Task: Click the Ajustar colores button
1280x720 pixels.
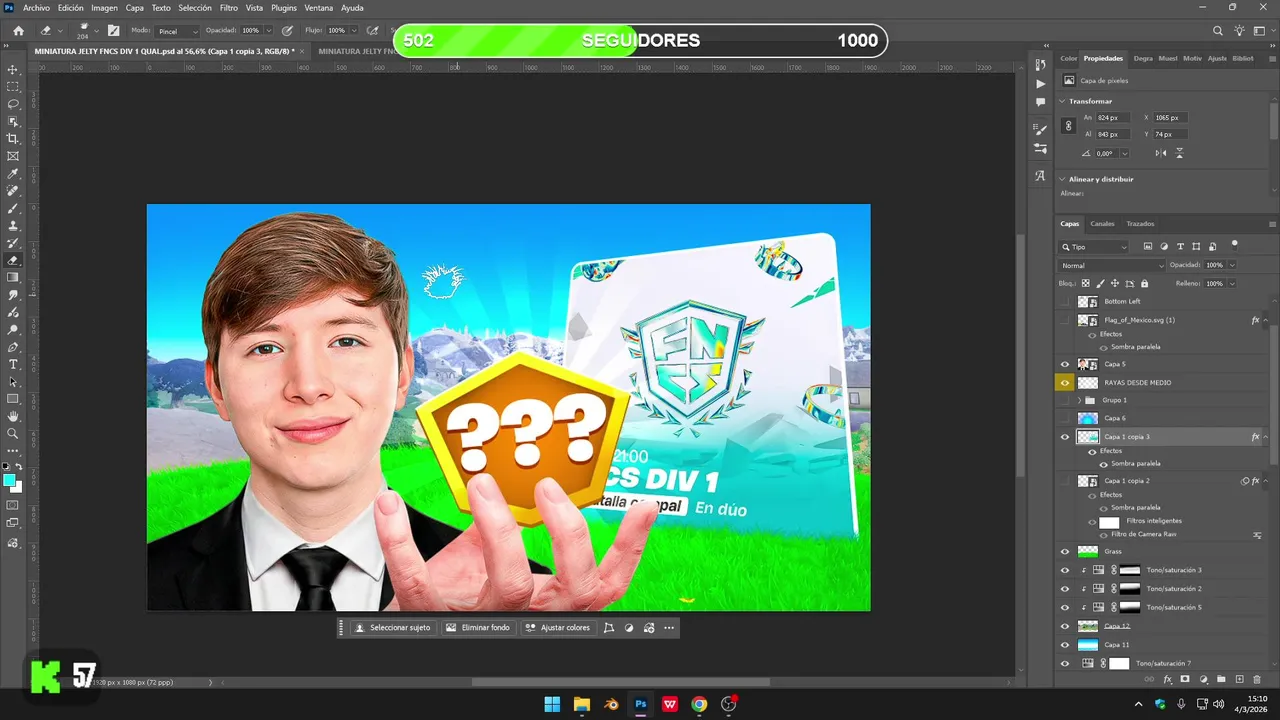Action: [558, 628]
